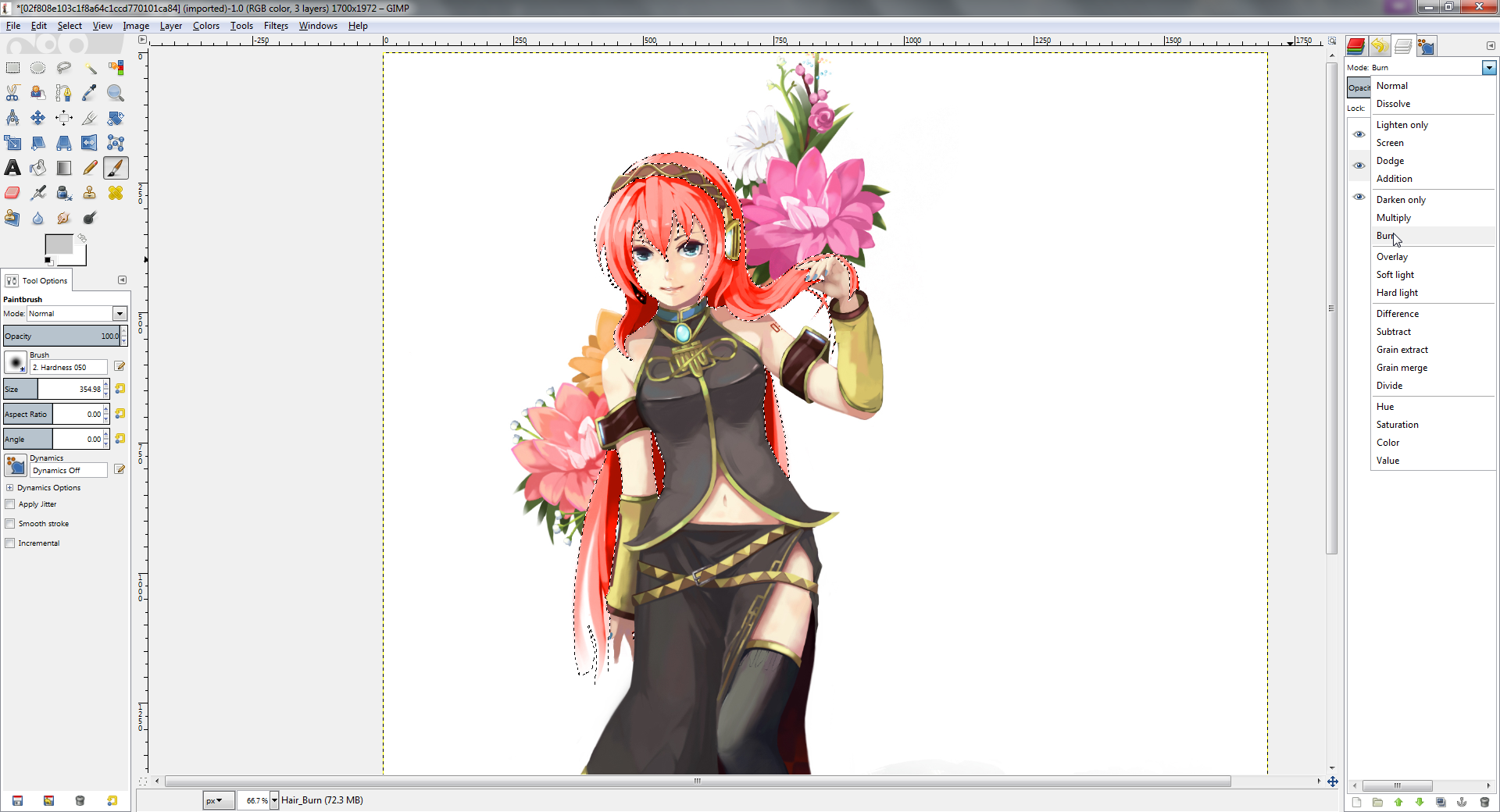Image resolution: width=1500 pixels, height=812 pixels.
Task: Open the Tool Options tab menu arrow
Action: point(122,280)
